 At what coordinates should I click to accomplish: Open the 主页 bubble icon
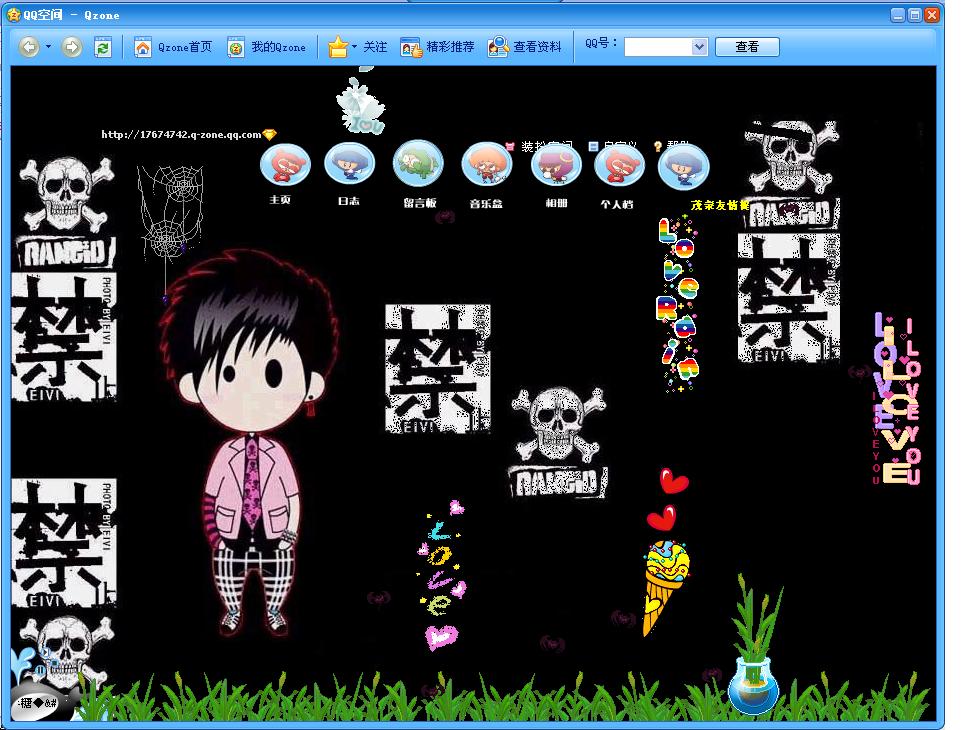click(x=285, y=165)
